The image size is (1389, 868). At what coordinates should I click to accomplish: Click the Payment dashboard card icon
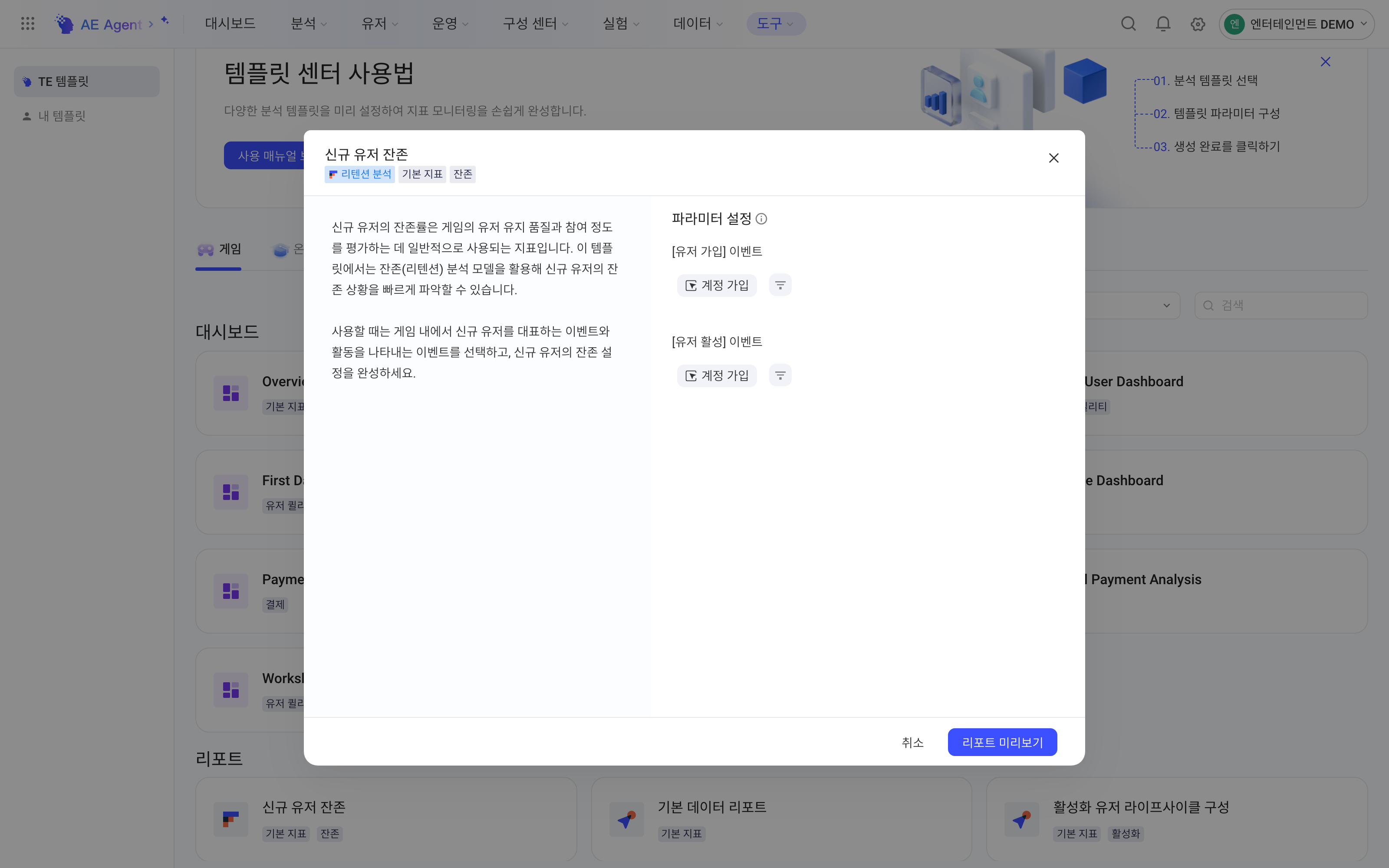231,591
